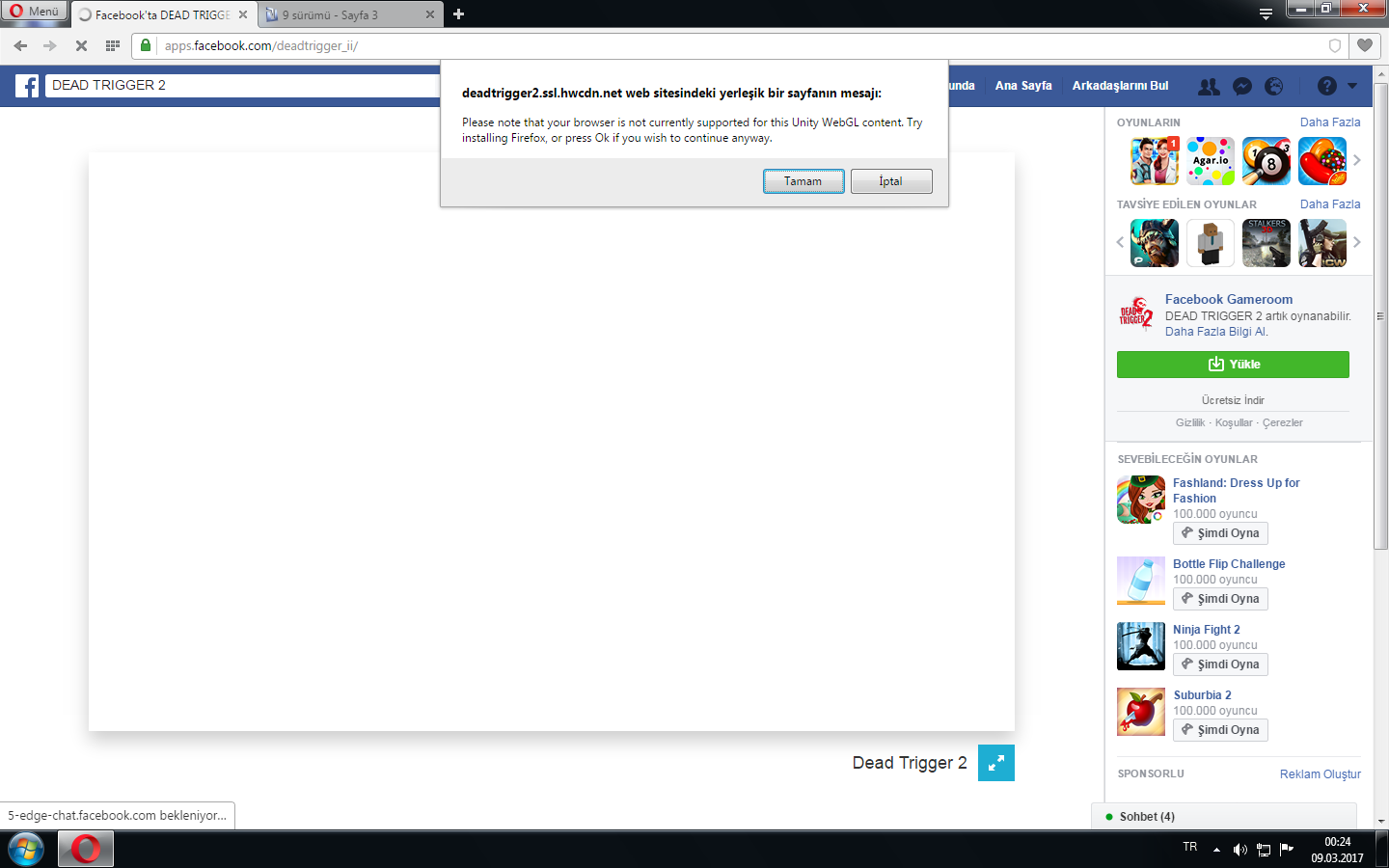The image size is (1389, 868).
Task: Add page to bookmarks with heart icon
Action: coord(1365,45)
